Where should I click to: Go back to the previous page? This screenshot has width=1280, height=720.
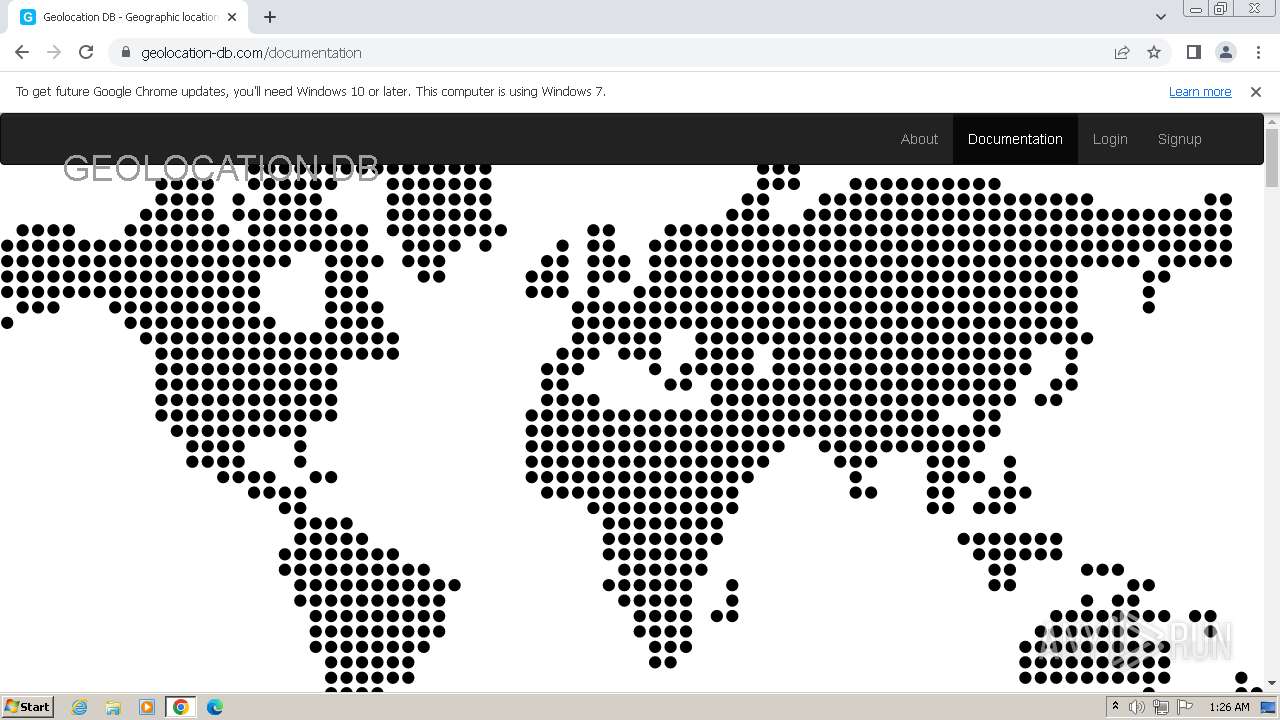pyautogui.click(x=22, y=52)
